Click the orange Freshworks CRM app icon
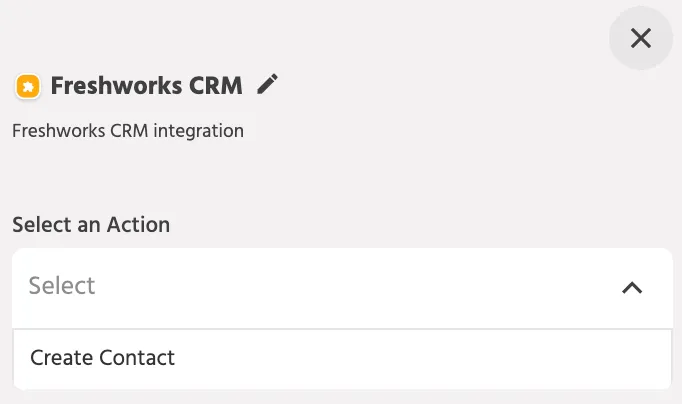682x404 pixels. pyautogui.click(x=28, y=86)
